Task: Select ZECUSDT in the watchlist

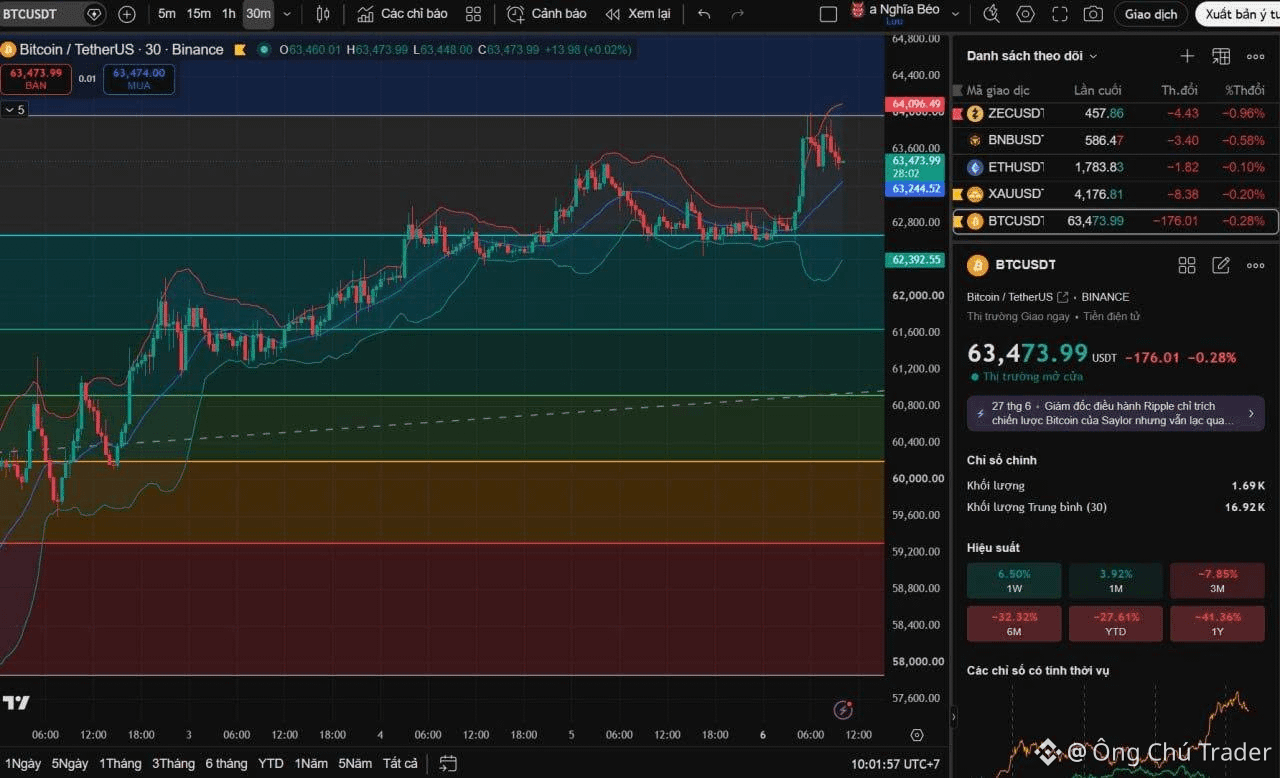Action: tap(1115, 114)
